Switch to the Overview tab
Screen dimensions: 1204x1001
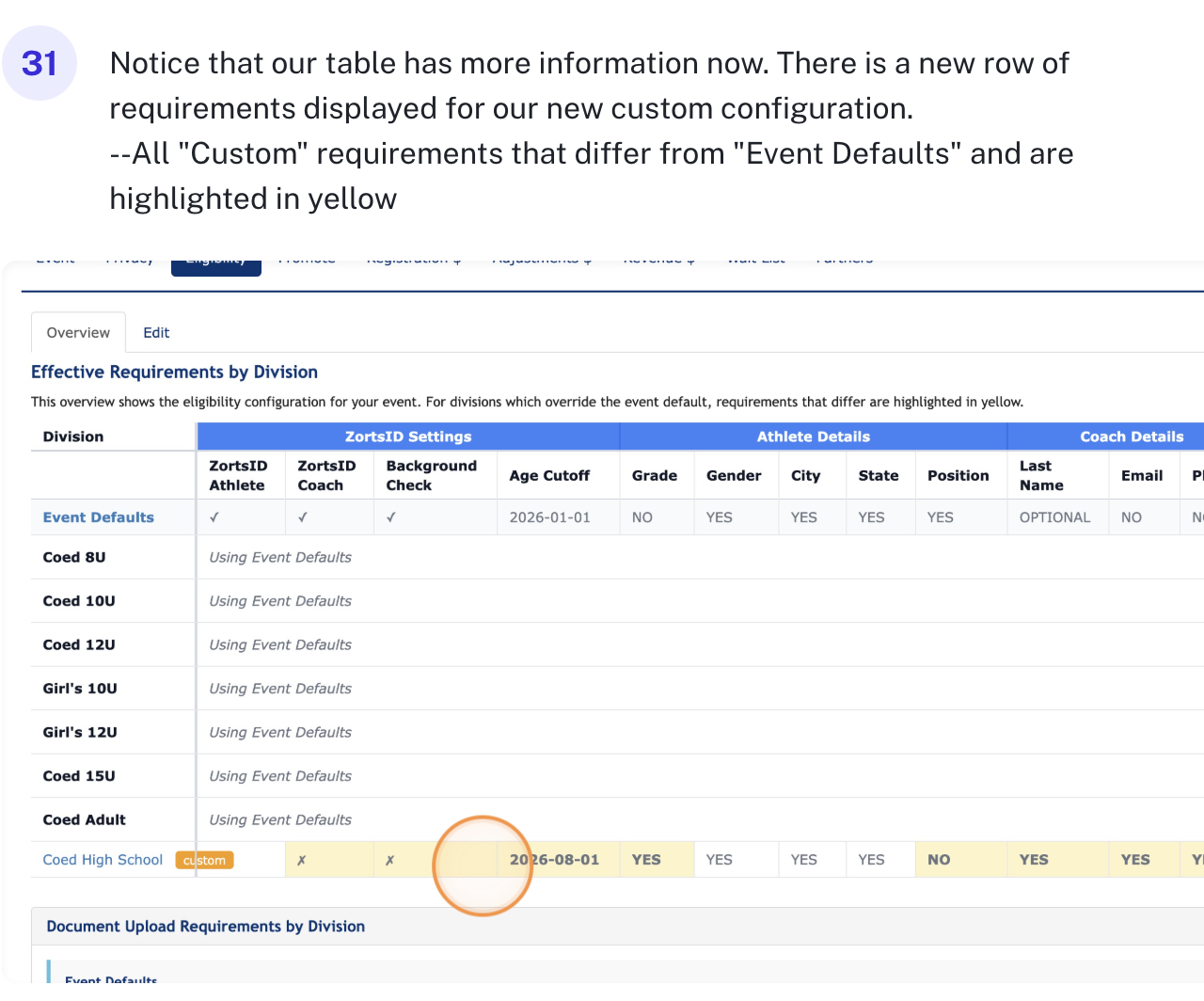click(78, 333)
